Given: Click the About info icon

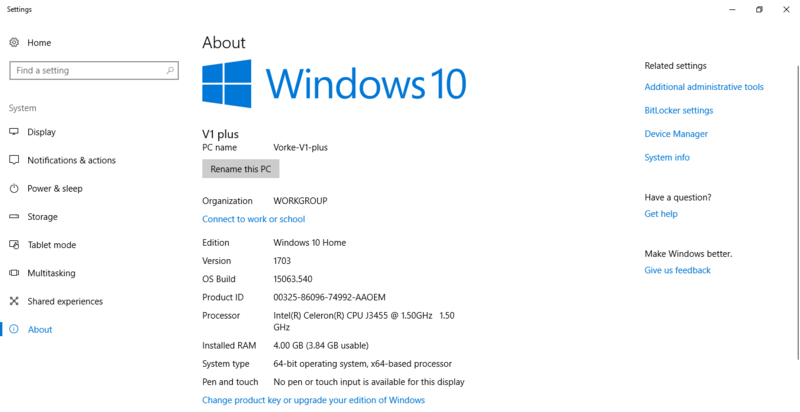Looking at the screenshot, I should 14,329.
